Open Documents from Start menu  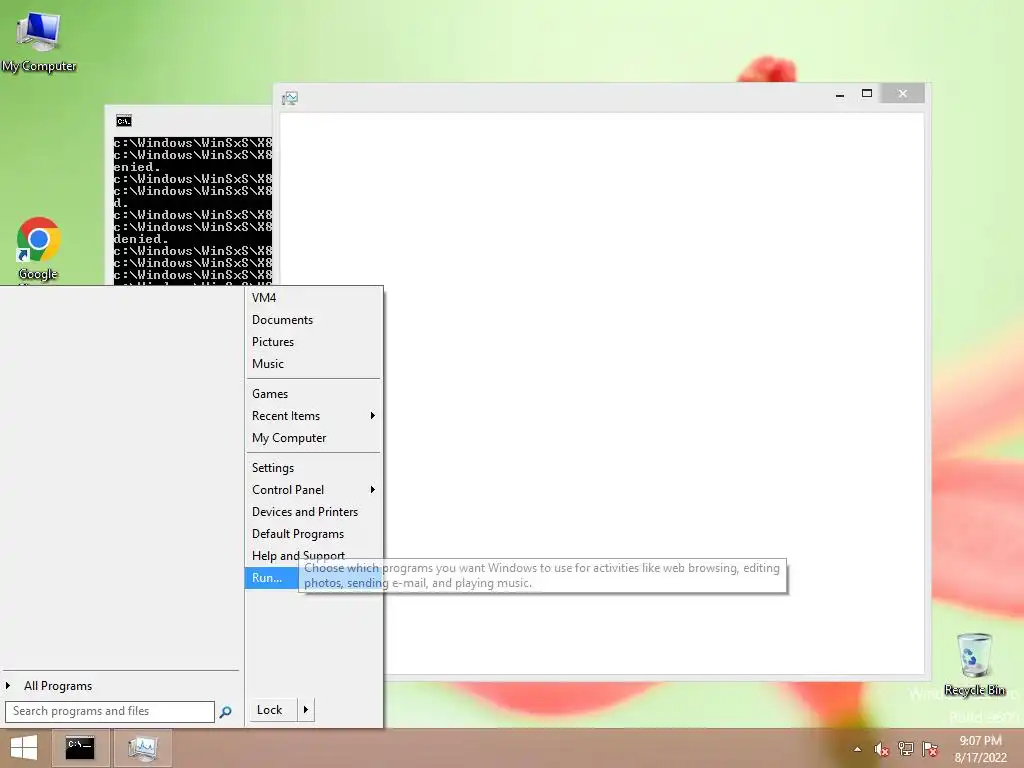click(x=312, y=320)
